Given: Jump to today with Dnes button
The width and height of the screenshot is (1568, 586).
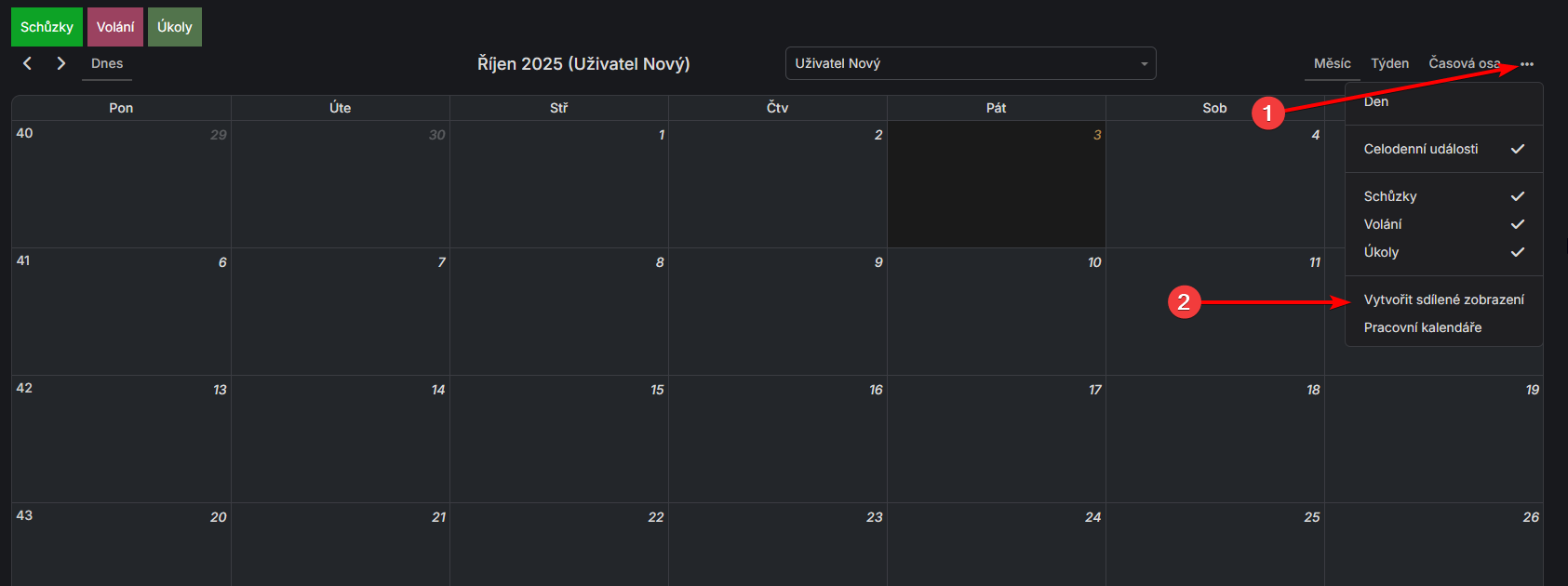Looking at the screenshot, I should click(107, 63).
